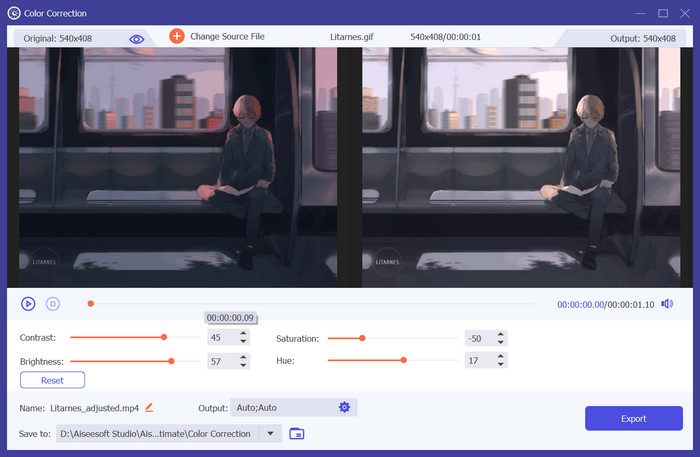Click the Change Source File label

point(227,37)
